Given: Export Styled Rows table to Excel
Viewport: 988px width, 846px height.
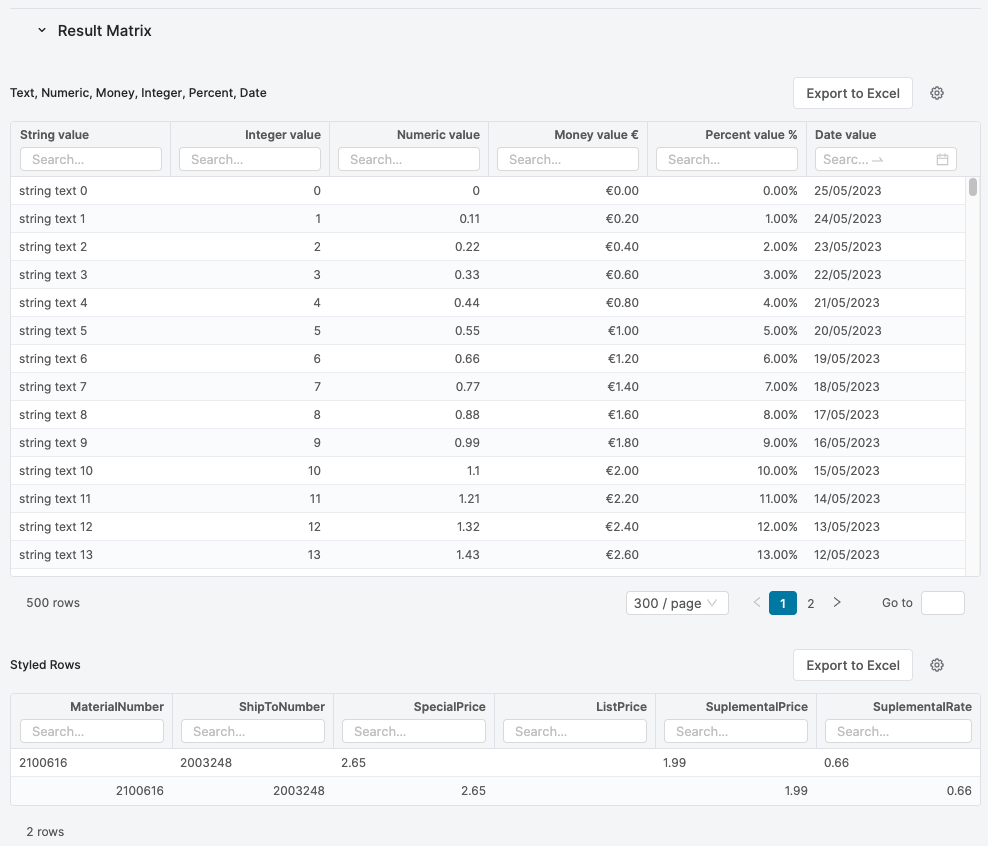Looking at the screenshot, I should pyautogui.click(x=852, y=665).
